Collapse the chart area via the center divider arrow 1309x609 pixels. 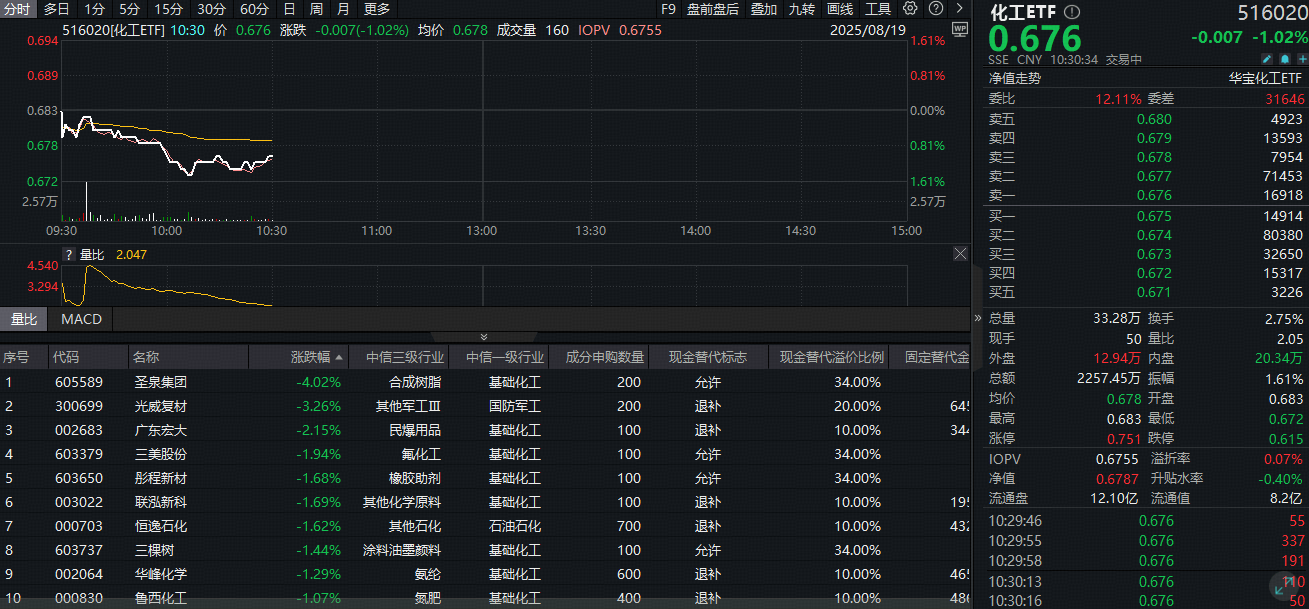tap(485, 336)
